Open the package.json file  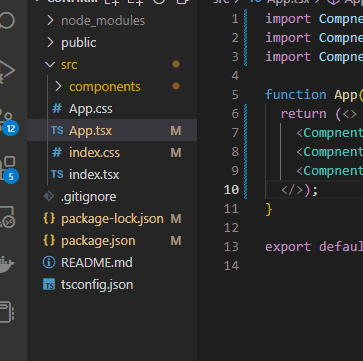tap(98, 241)
